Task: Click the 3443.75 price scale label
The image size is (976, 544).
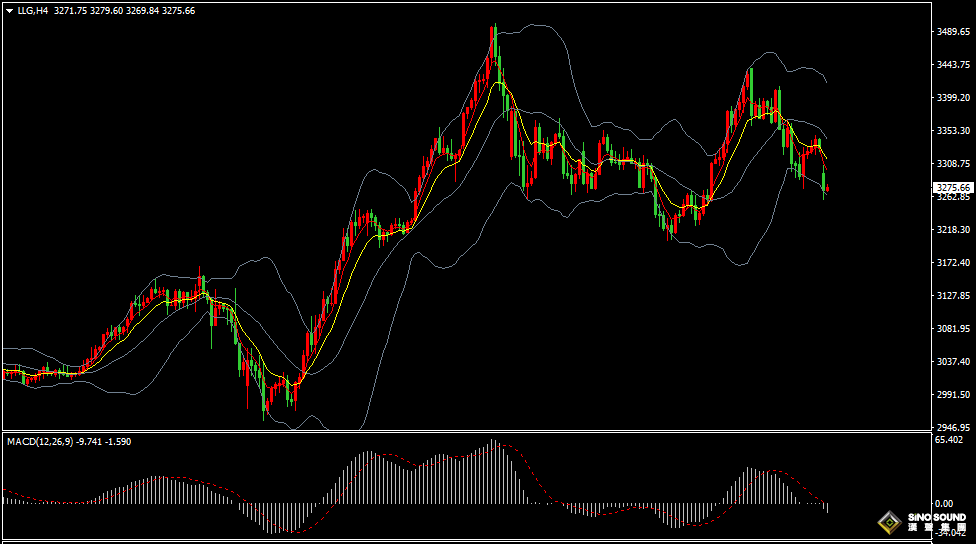Action: 953,65
